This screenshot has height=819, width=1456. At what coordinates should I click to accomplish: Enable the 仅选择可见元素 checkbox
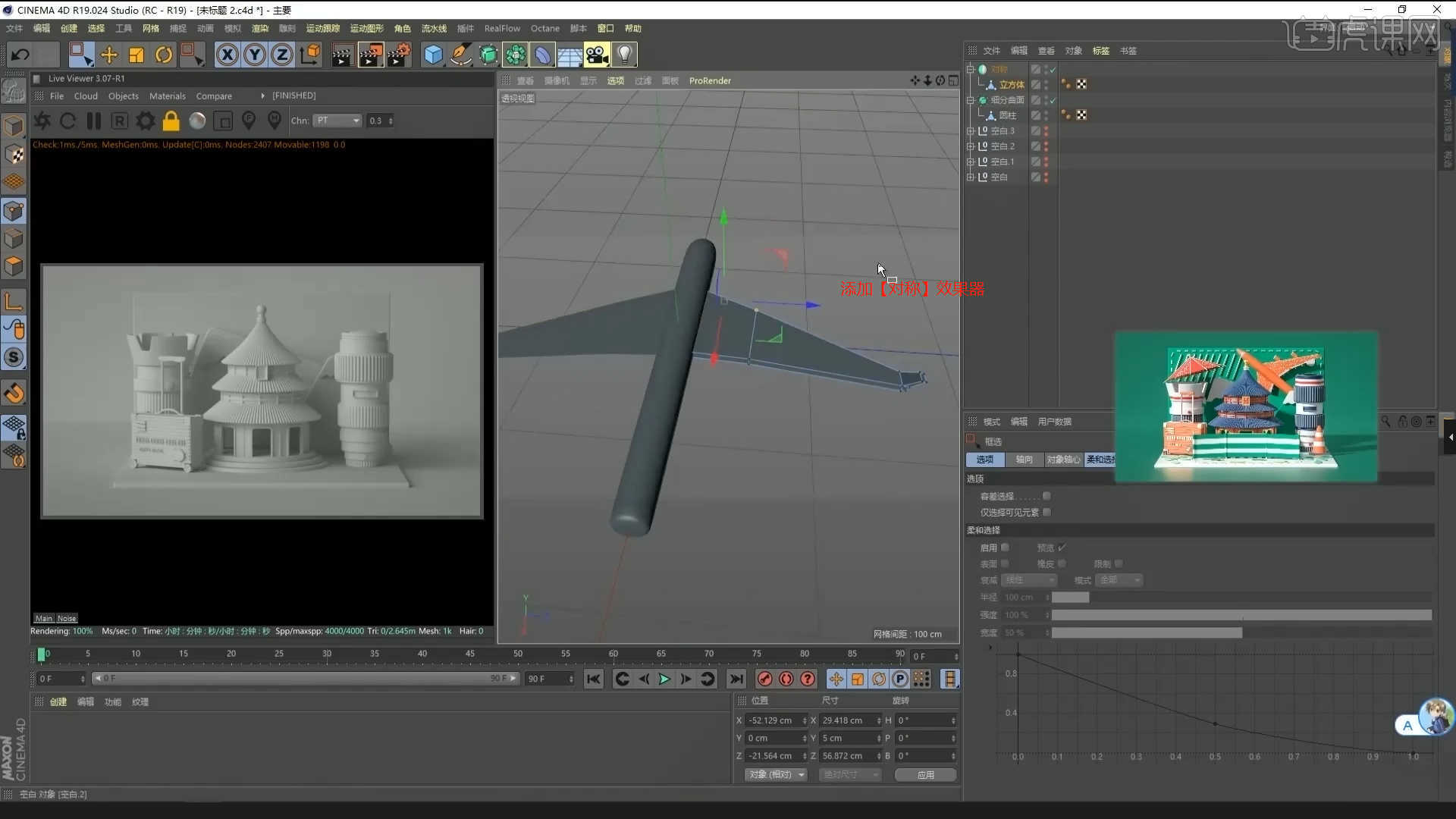click(1046, 512)
